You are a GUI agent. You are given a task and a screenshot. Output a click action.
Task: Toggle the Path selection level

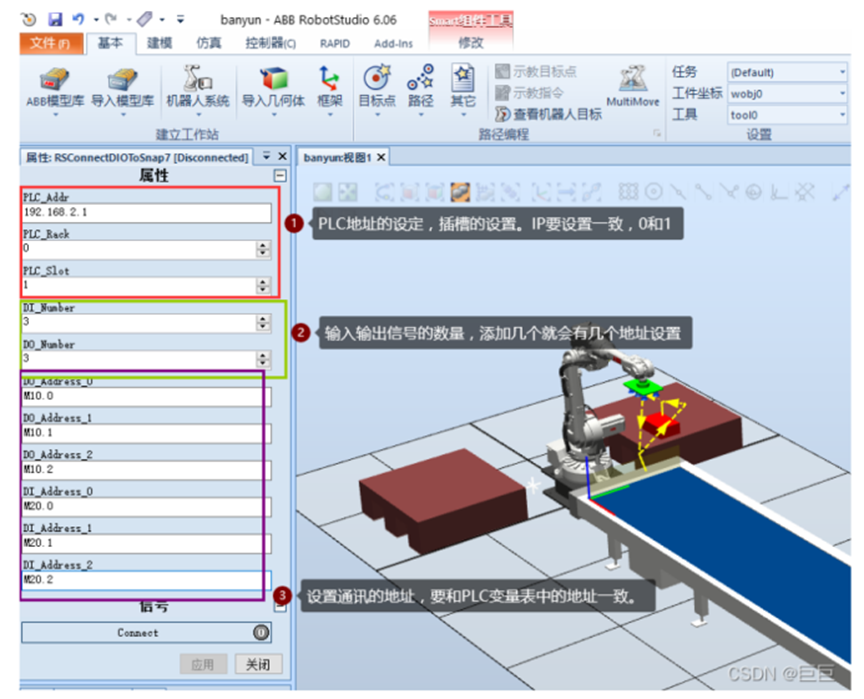click(x=591, y=192)
